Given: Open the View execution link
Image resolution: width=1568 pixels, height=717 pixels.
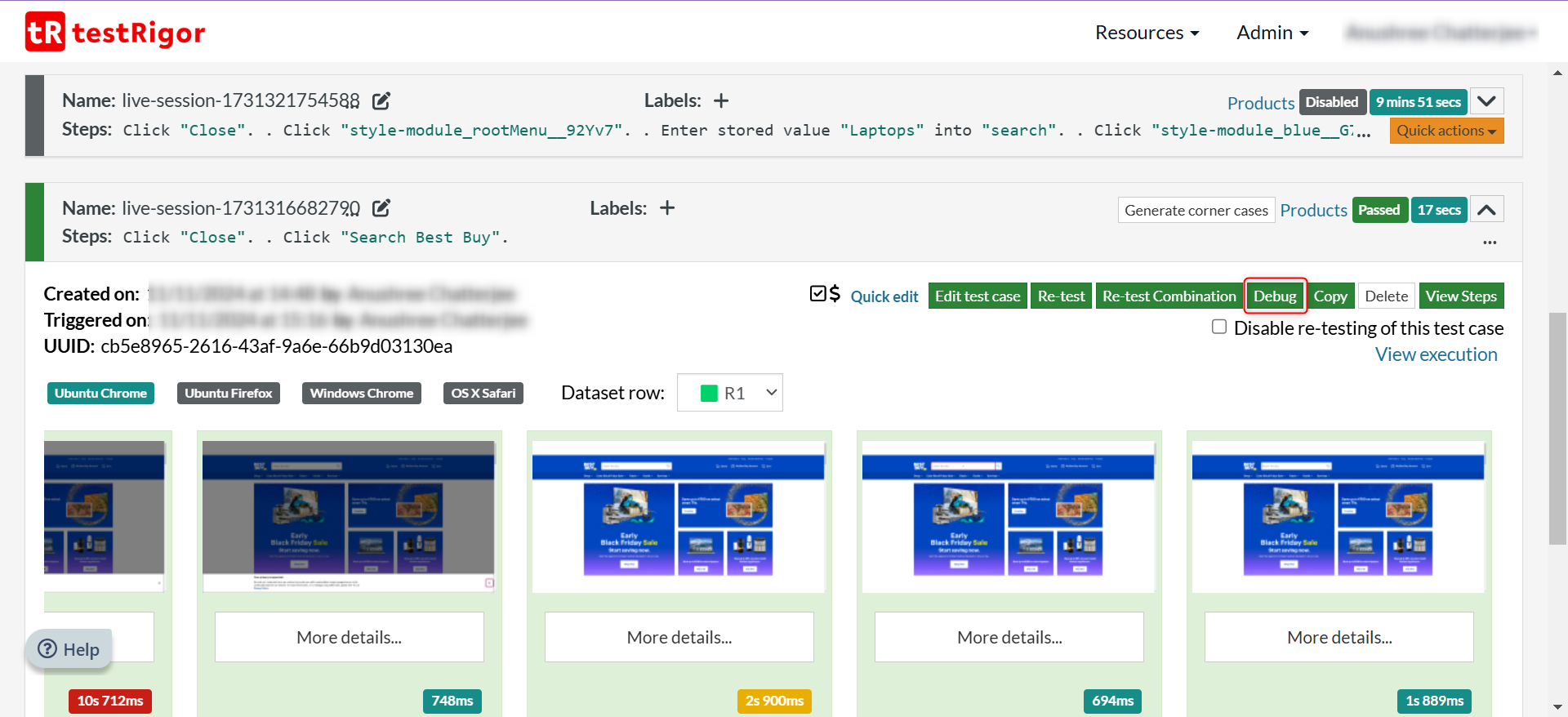Looking at the screenshot, I should coord(1436,354).
